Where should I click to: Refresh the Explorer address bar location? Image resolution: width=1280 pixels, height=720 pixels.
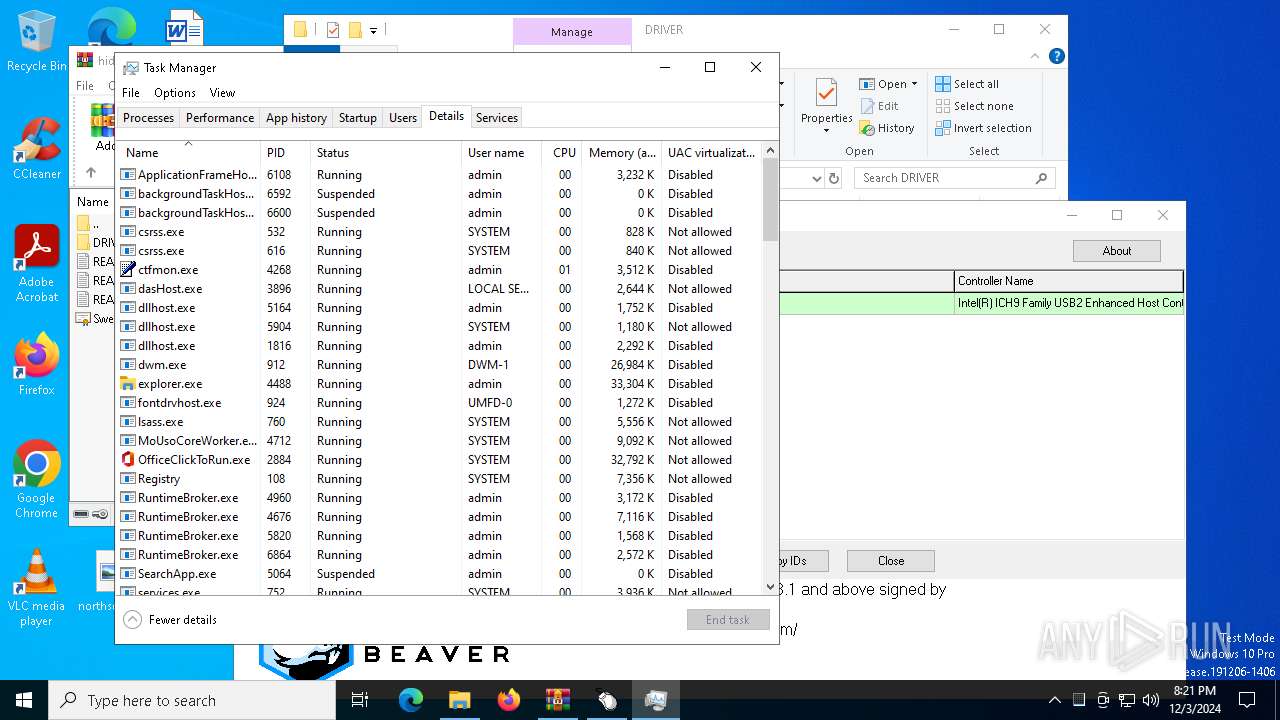[834, 178]
